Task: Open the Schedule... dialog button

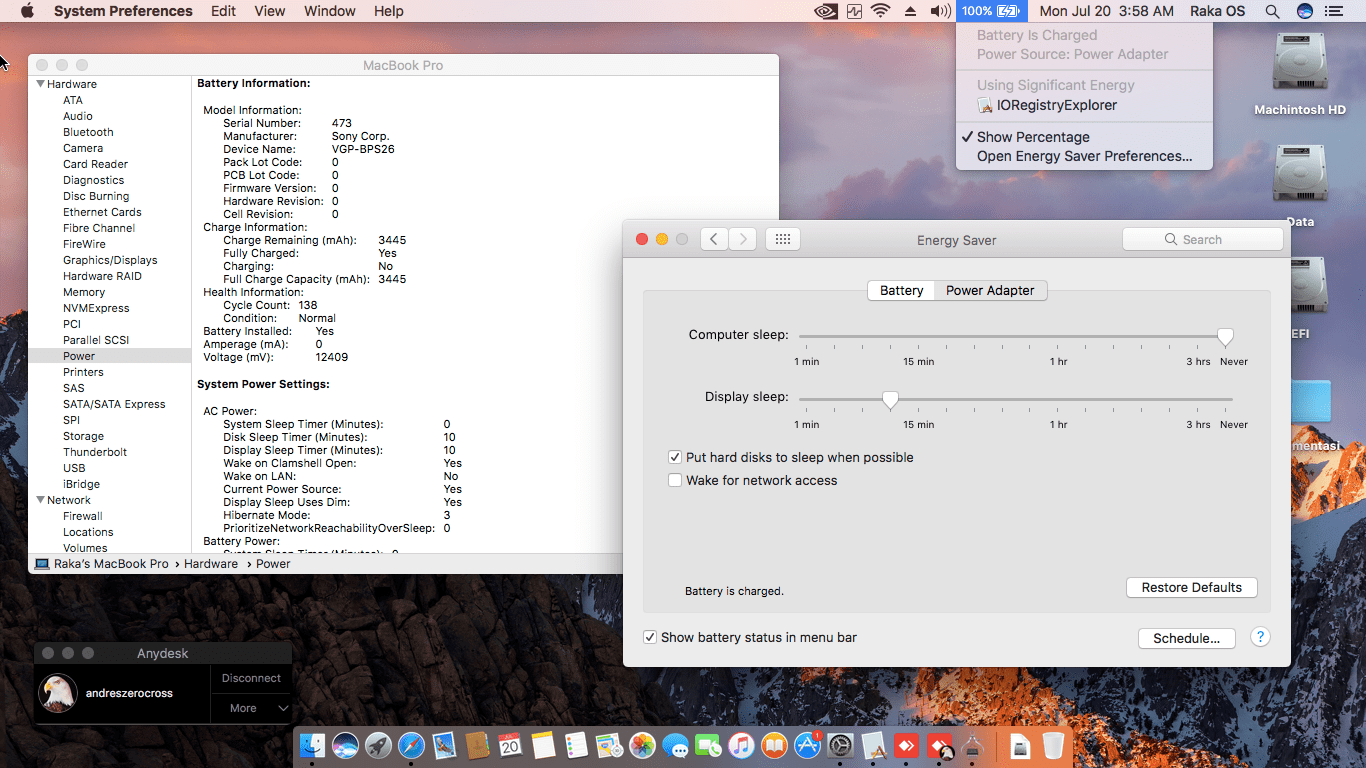Action: pos(1186,638)
